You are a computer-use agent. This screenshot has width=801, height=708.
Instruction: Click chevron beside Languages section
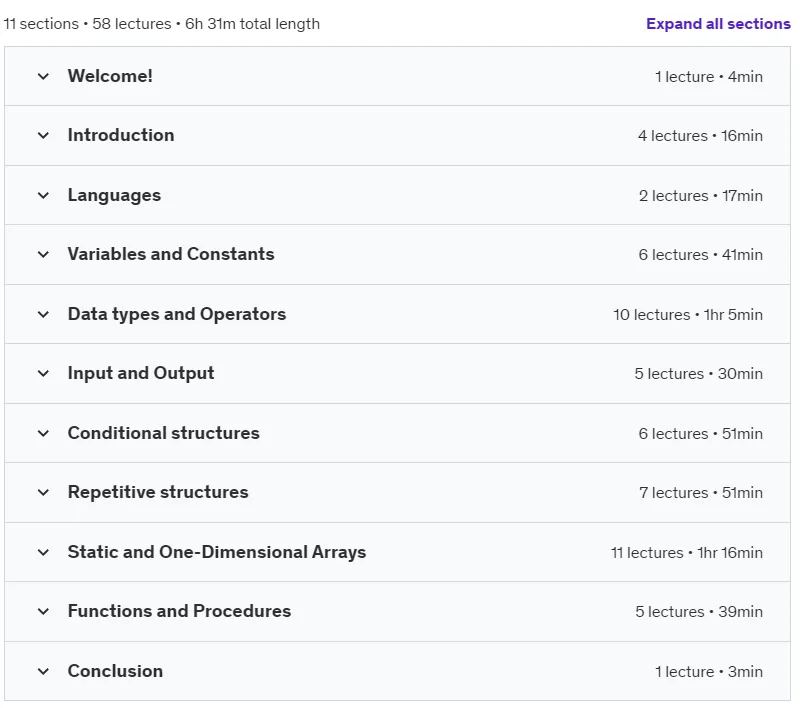[43, 196]
